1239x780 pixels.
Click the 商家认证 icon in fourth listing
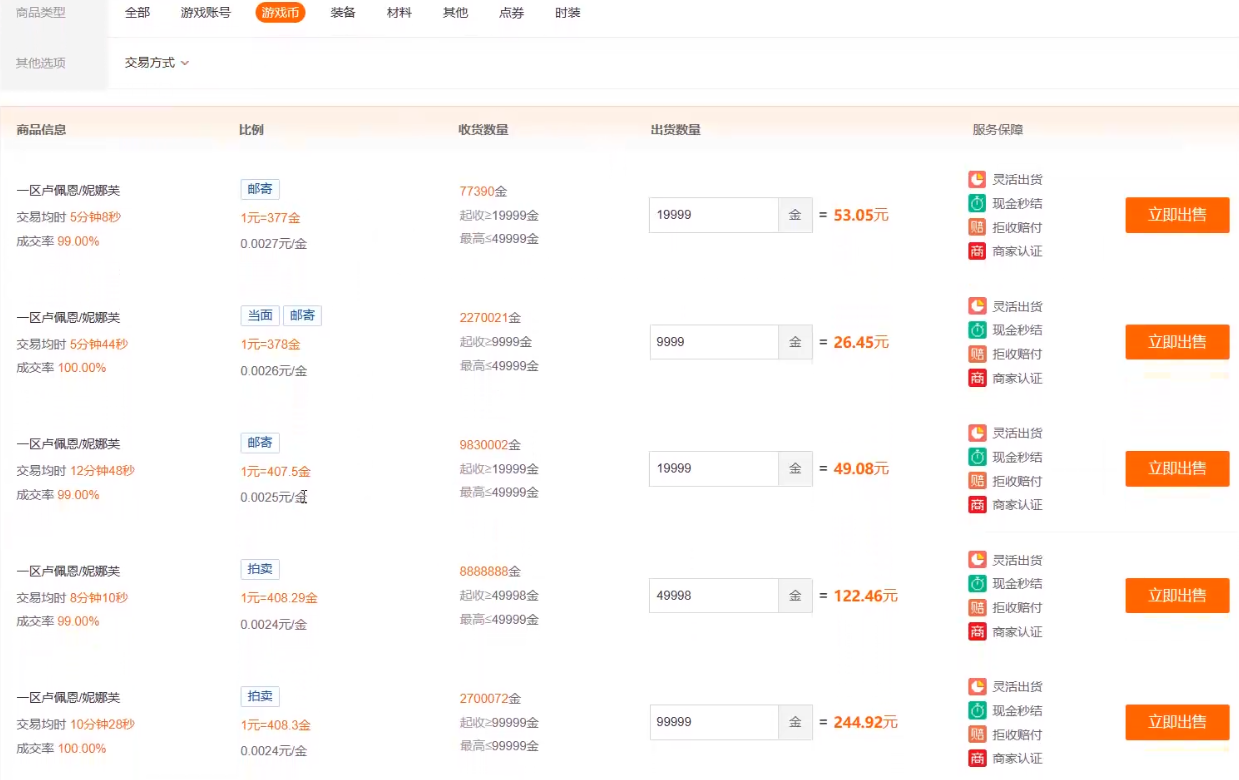(977, 632)
